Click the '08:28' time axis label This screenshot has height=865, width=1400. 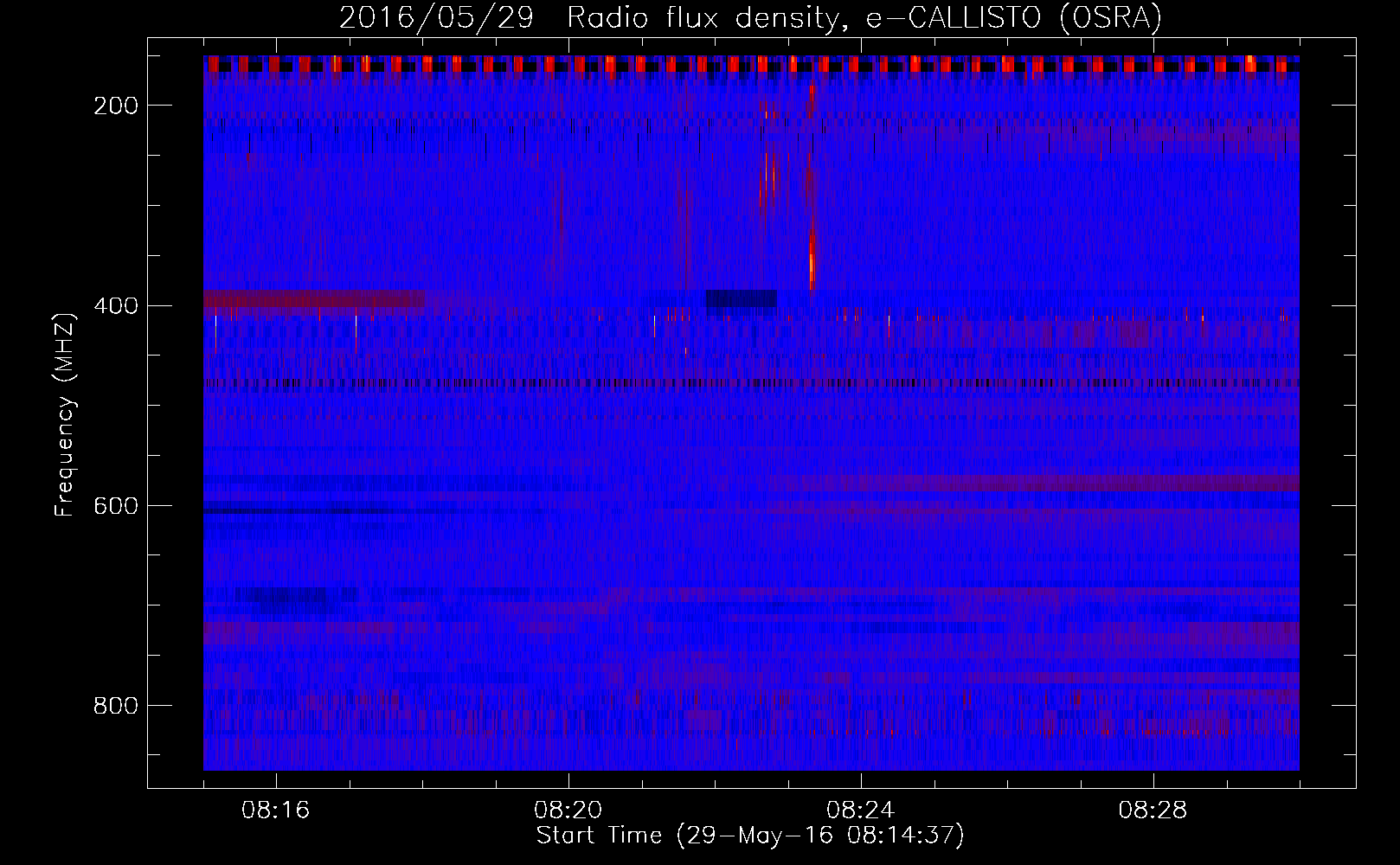click(1153, 811)
